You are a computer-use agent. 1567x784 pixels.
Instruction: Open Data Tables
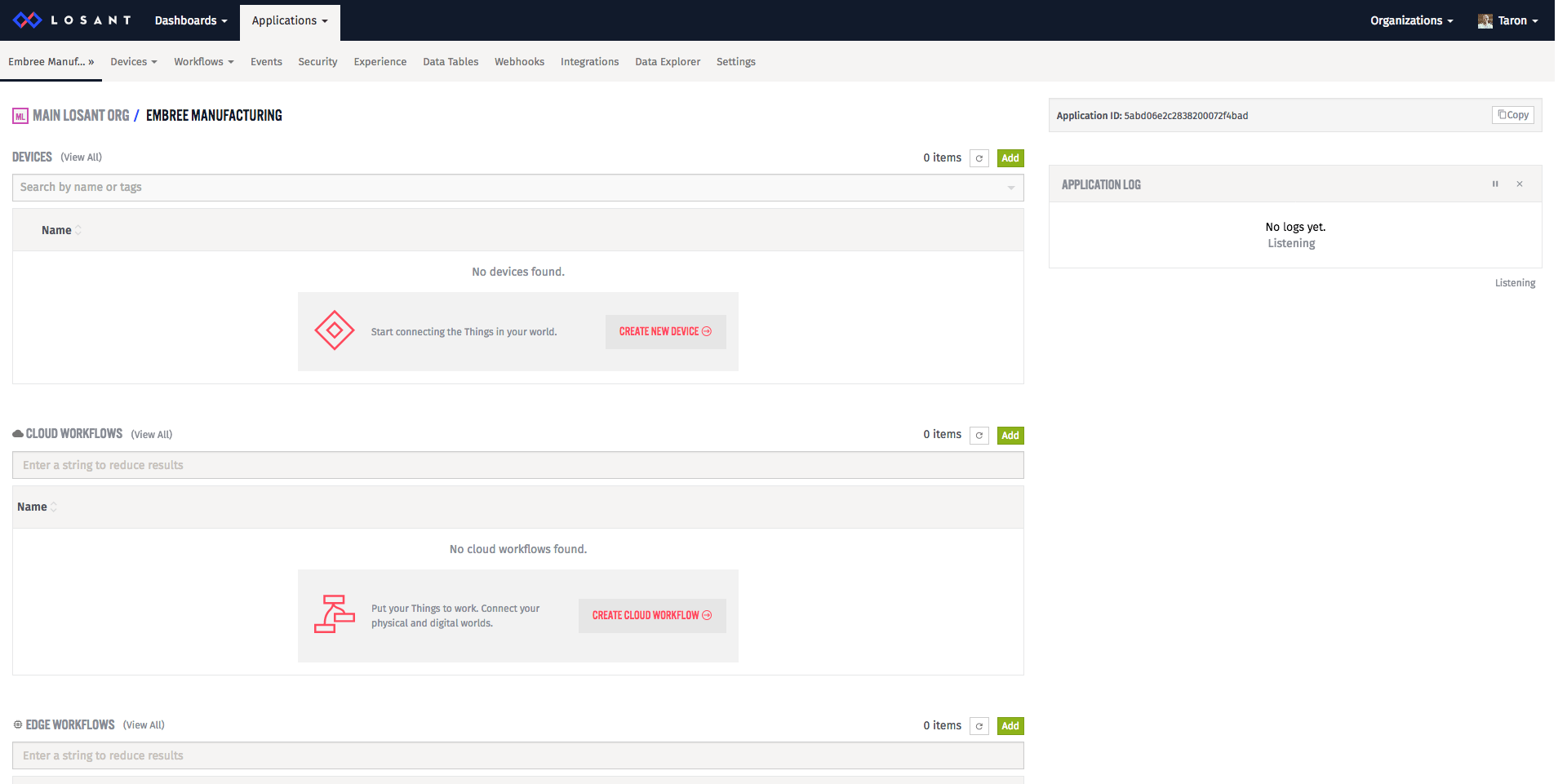click(451, 61)
